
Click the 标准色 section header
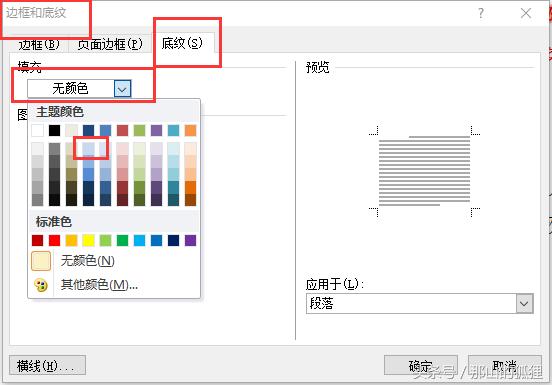(x=54, y=222)
